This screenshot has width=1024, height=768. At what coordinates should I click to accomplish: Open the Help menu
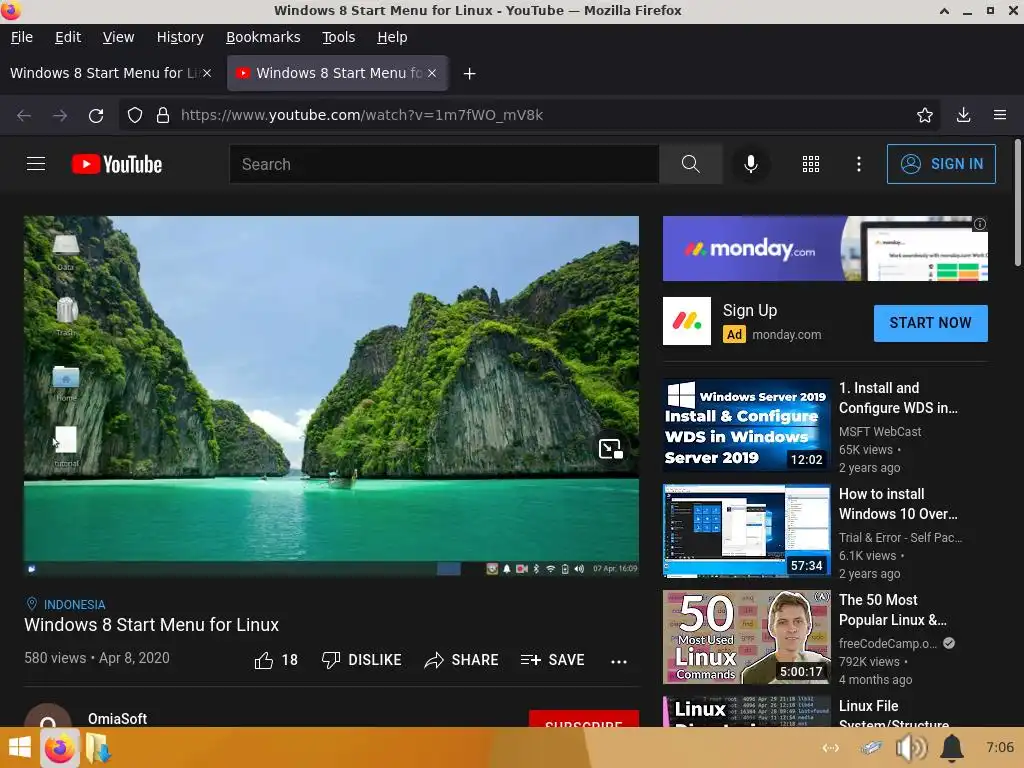pyautogui.click(x=392, y=37)
